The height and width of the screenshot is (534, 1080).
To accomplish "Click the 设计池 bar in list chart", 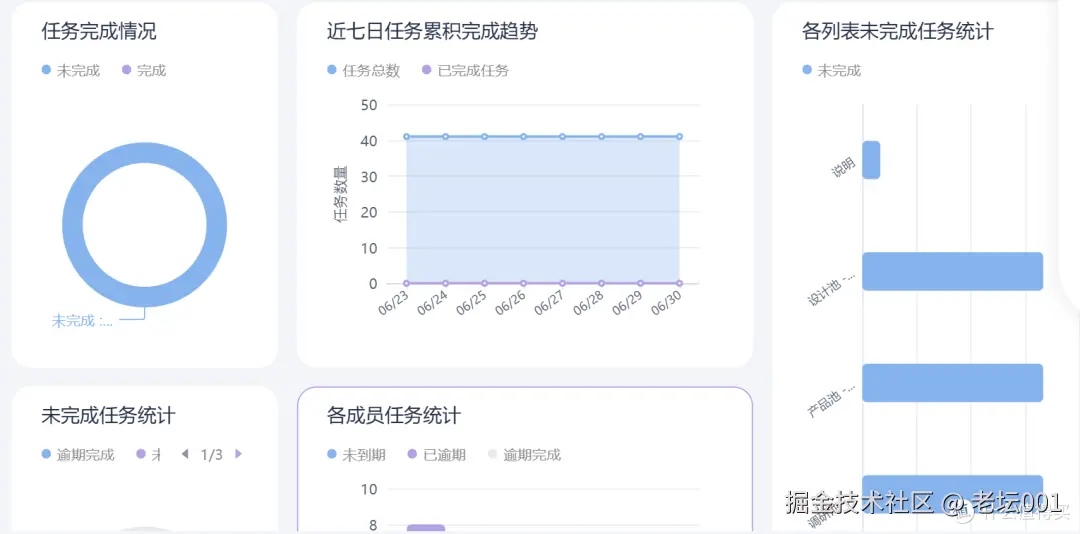I will pyautogui.click(x=953, y=271).
